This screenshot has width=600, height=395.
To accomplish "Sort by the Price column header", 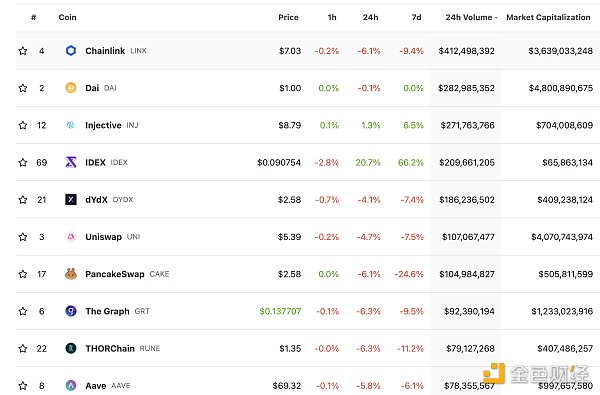I will pyautogui.click(x=288, y=17).
